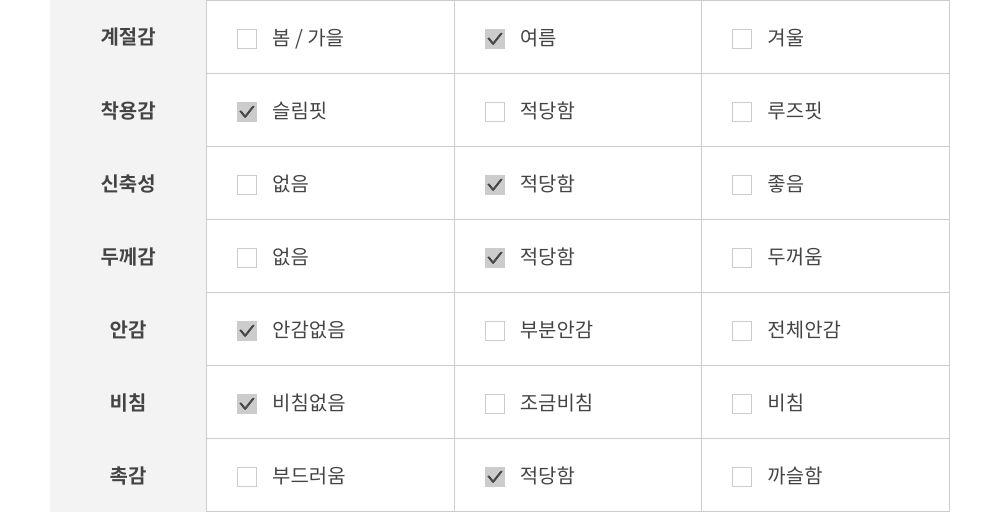Check the 부분안감 lining checkbox

click(495, 331)
